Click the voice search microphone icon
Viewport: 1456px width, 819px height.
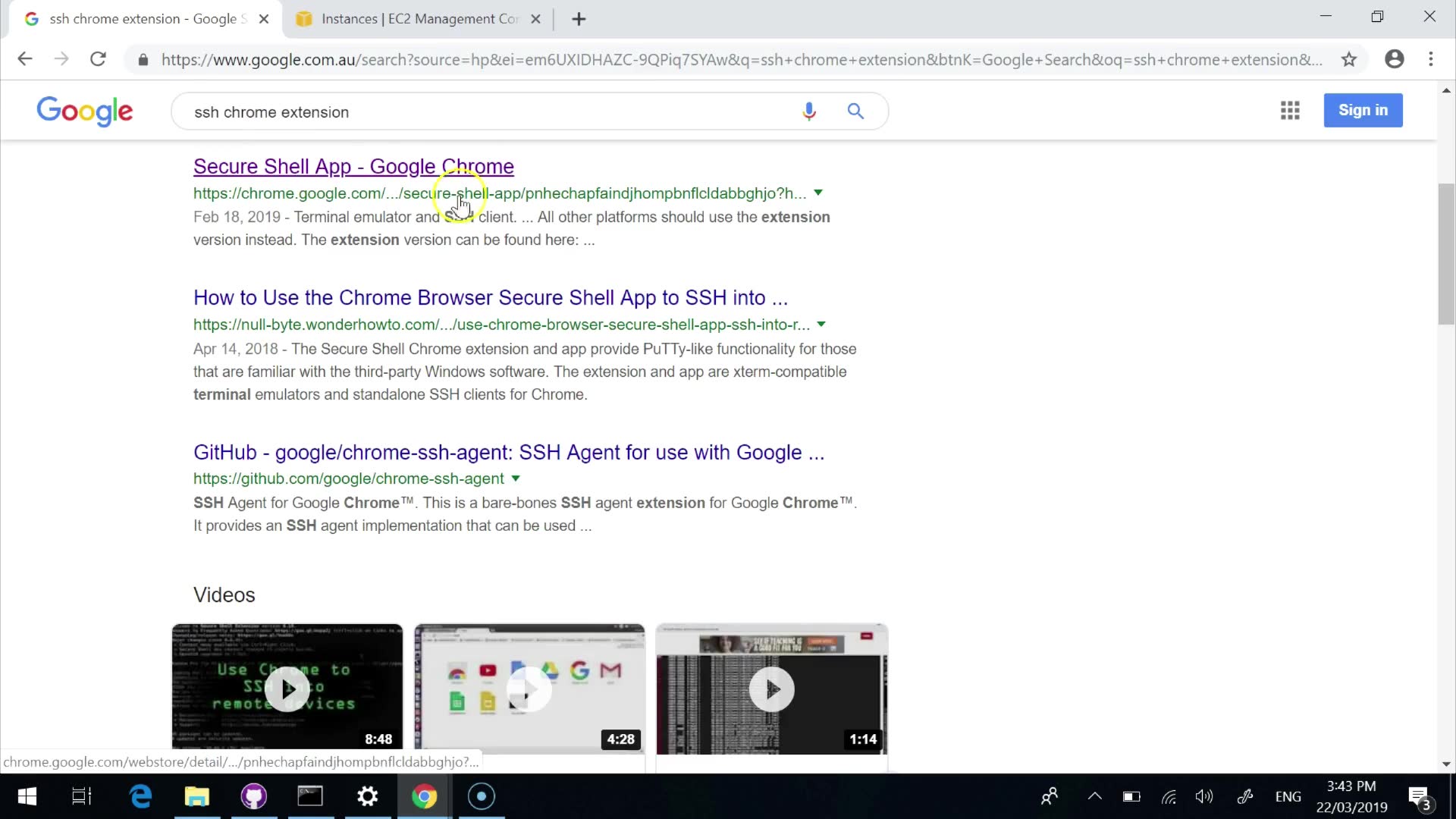[809, 111]
